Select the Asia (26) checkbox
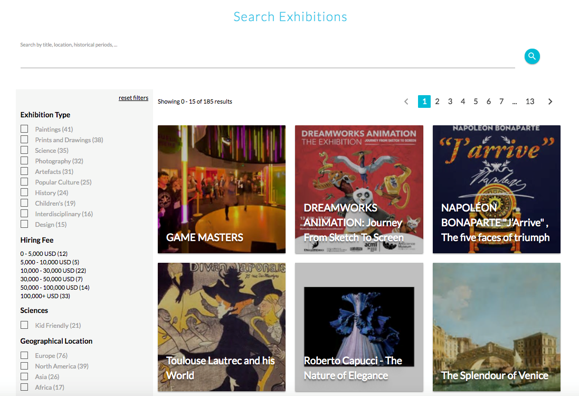Viewport: 579px width, 396px height. [24, 376]
